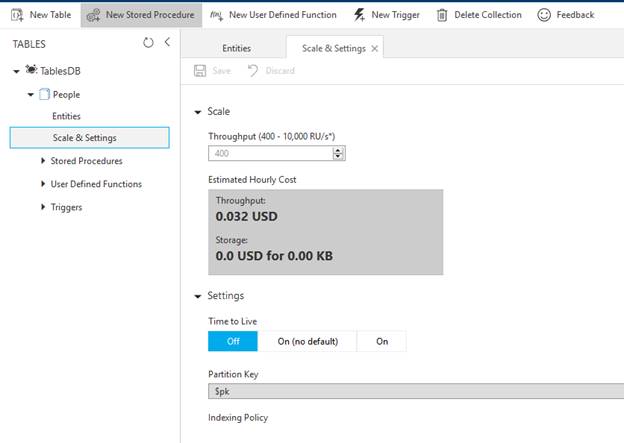The width and height of the screenshot is (624, 443).
Task: Click the Feedback smiley icon
Action: tap(544, 15)
